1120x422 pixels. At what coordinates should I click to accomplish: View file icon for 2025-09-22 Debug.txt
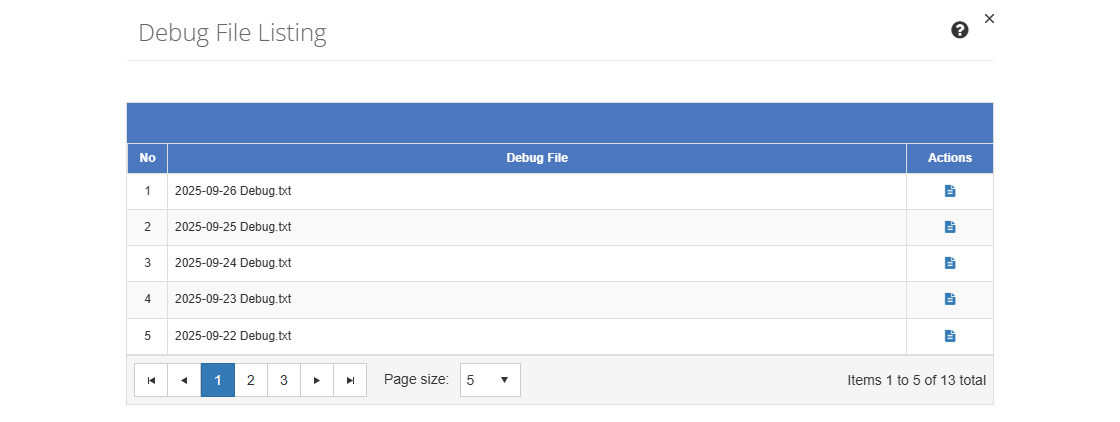pyautogui.click(x=950, y=336)
